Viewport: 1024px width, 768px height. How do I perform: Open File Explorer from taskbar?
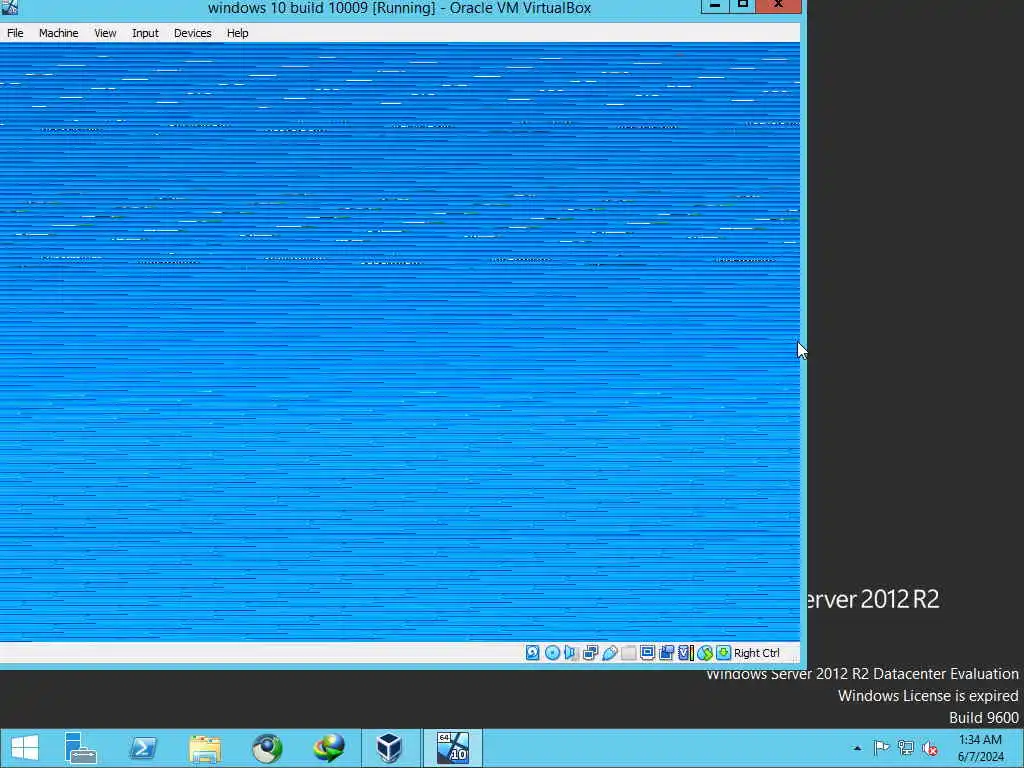(205, 748)
